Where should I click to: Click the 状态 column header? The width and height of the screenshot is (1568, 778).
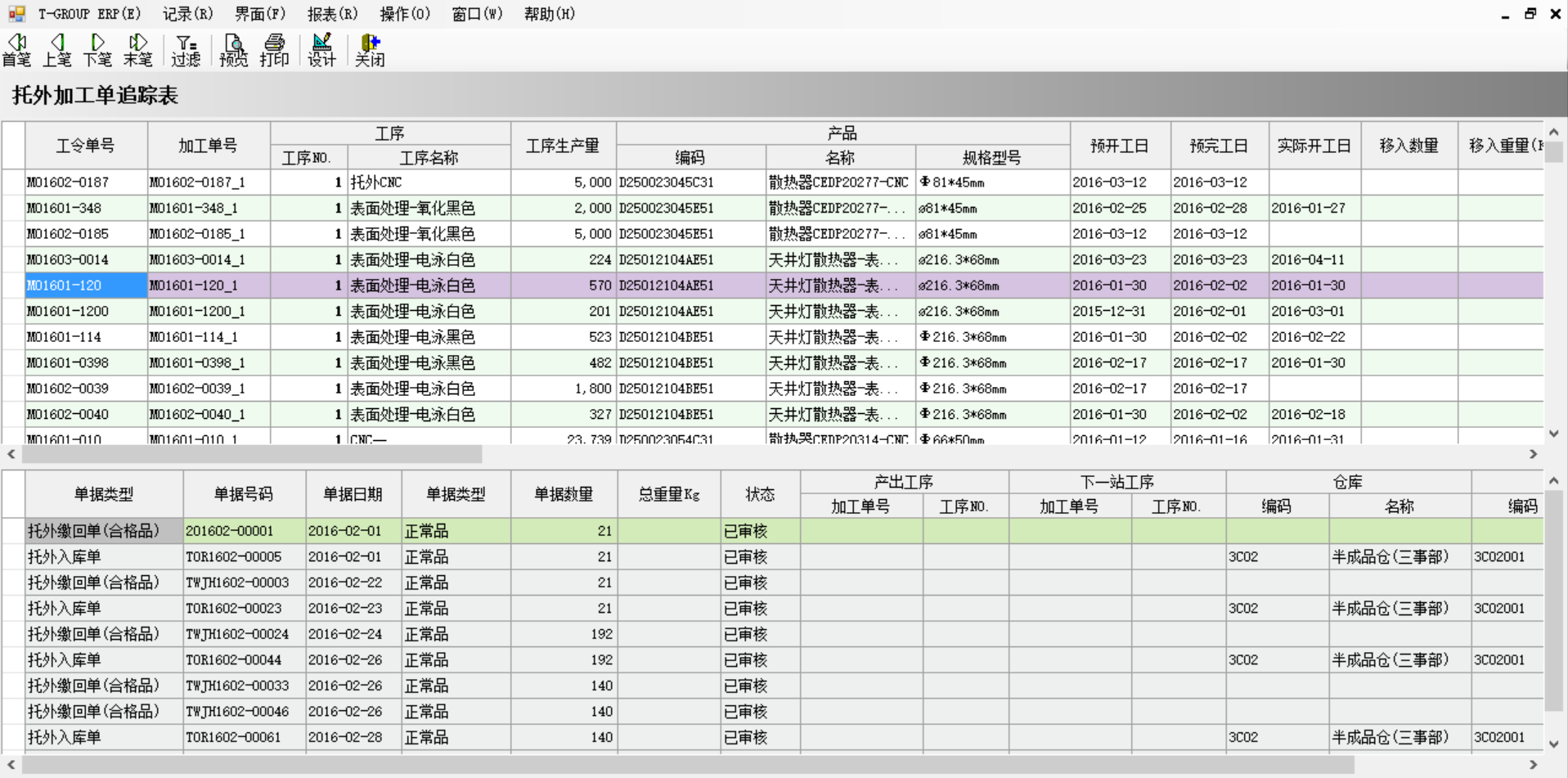(x=760, y=494)
